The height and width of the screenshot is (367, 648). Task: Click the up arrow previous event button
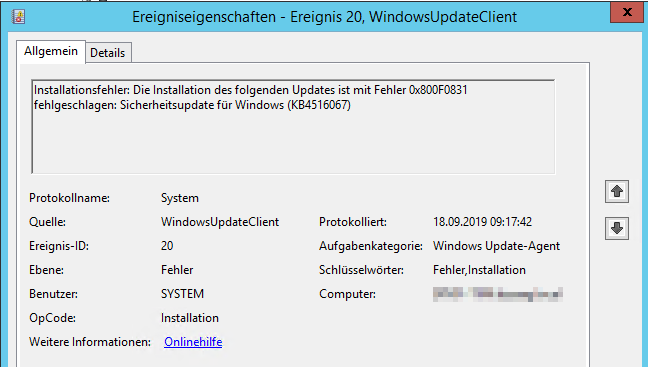[x=617, y=191]
